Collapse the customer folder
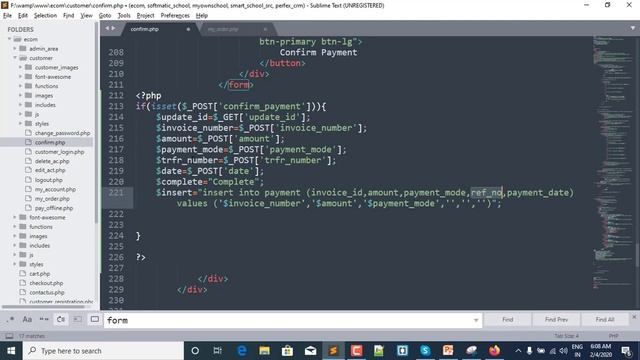 (15, 58)
